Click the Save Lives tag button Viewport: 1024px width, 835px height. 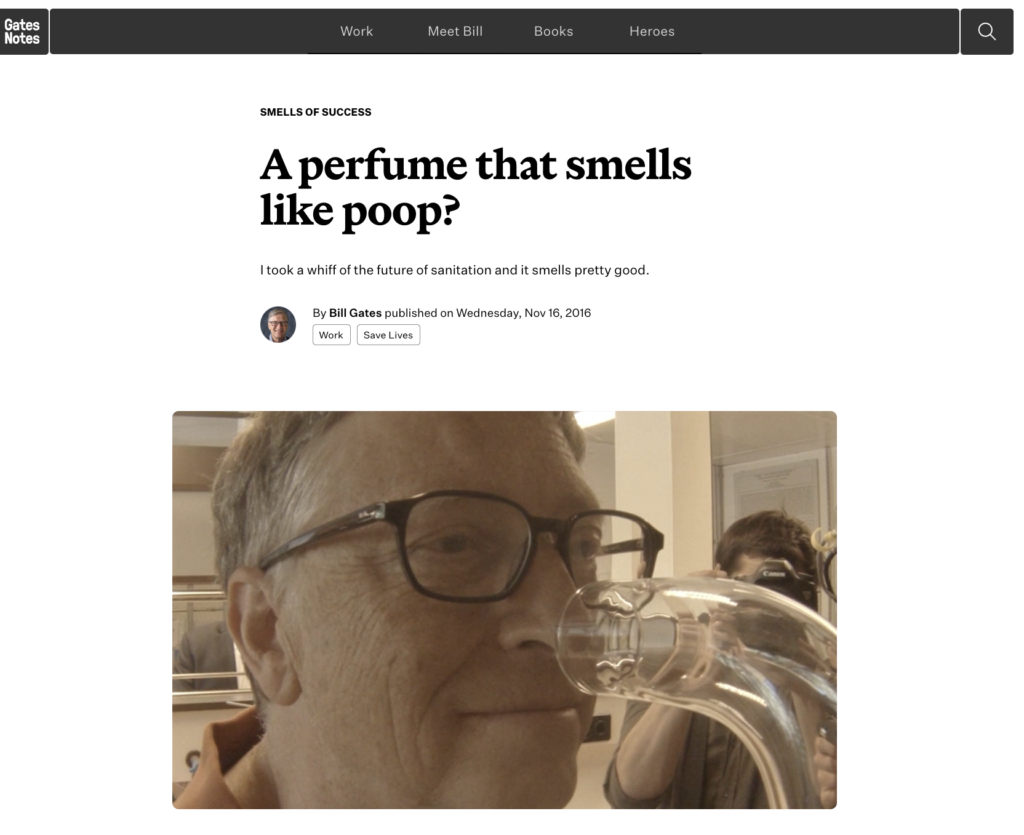pos(388,335)
